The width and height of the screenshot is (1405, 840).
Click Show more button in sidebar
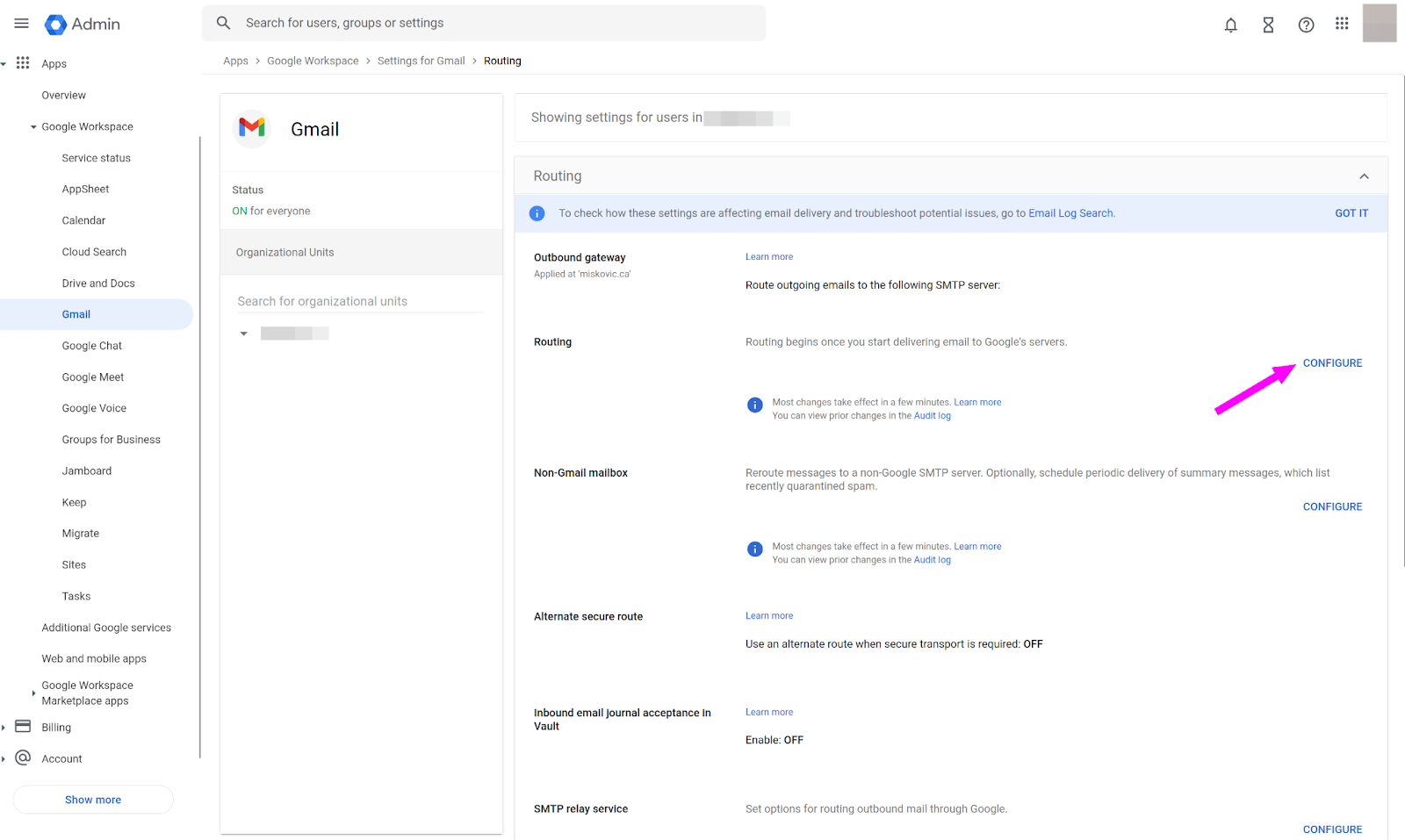[93, 800]
